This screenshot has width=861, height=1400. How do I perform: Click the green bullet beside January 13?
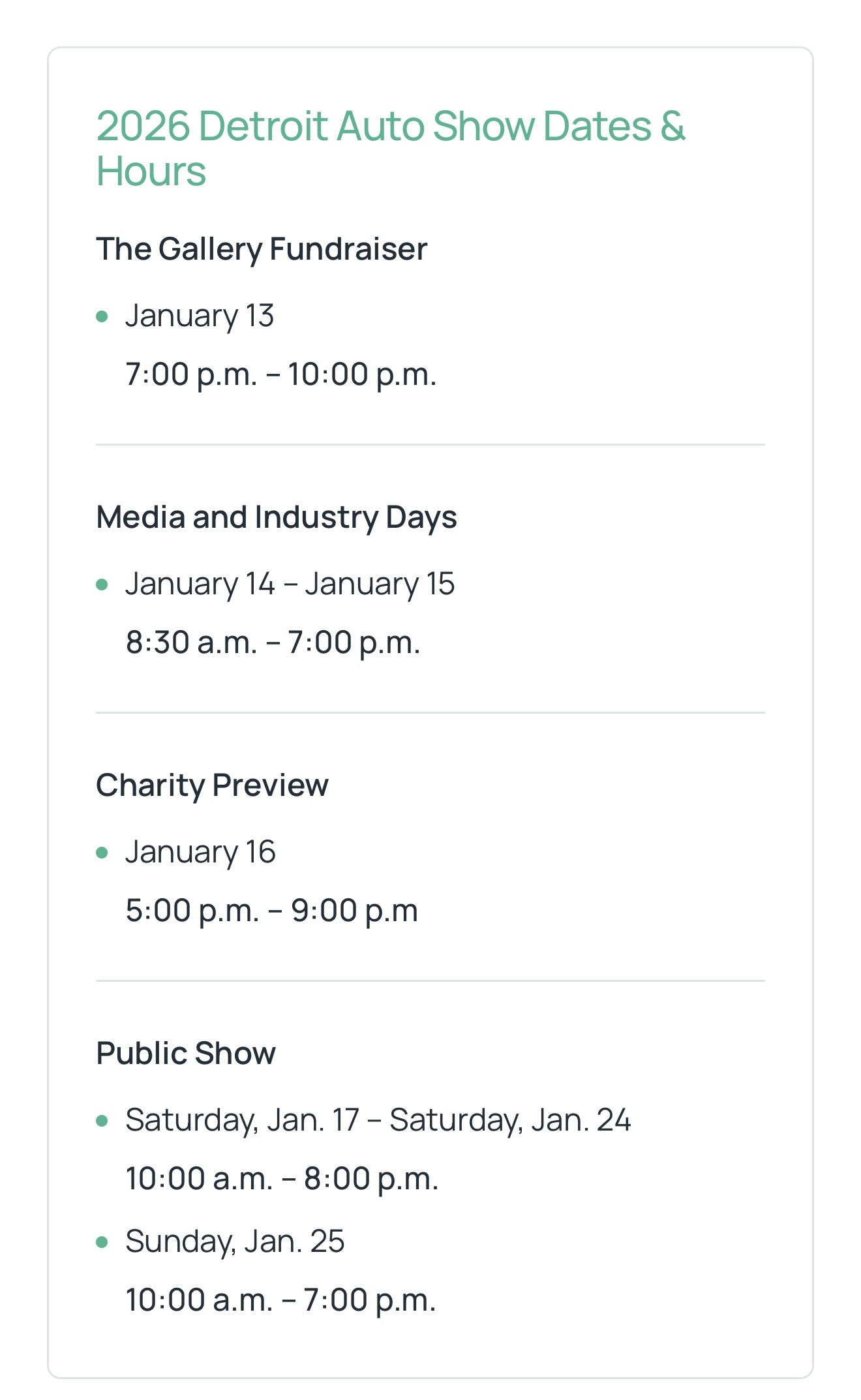click(x=102, y=316)
